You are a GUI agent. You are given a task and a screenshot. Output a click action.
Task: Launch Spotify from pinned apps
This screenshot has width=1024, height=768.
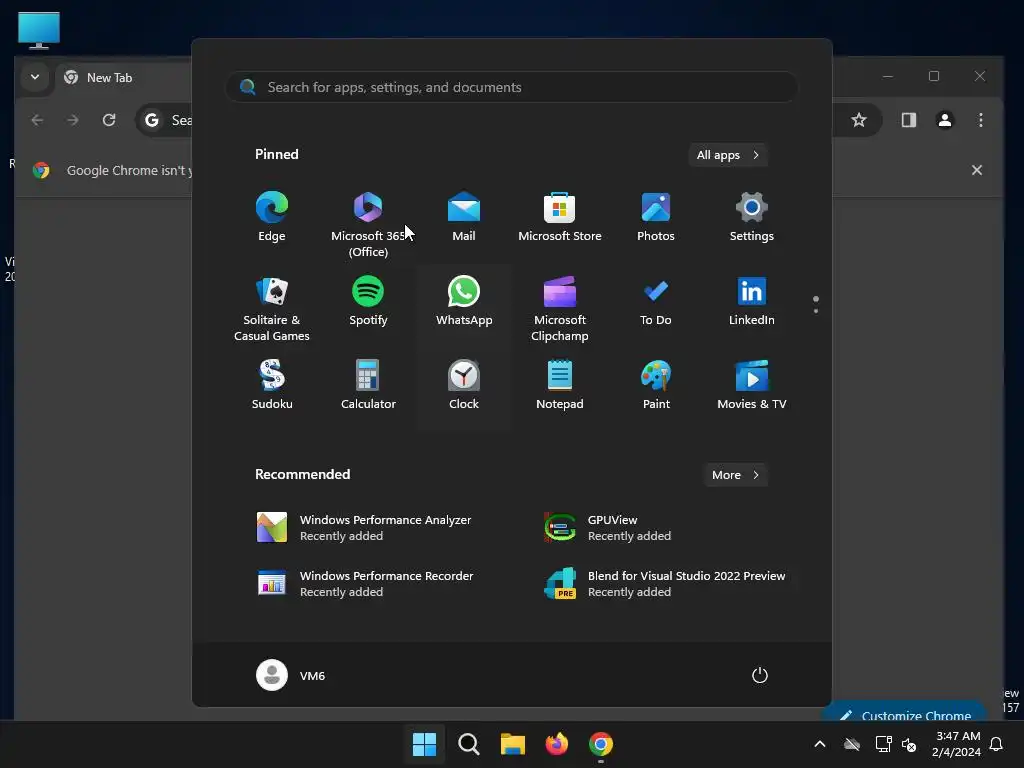click(368, 302)
